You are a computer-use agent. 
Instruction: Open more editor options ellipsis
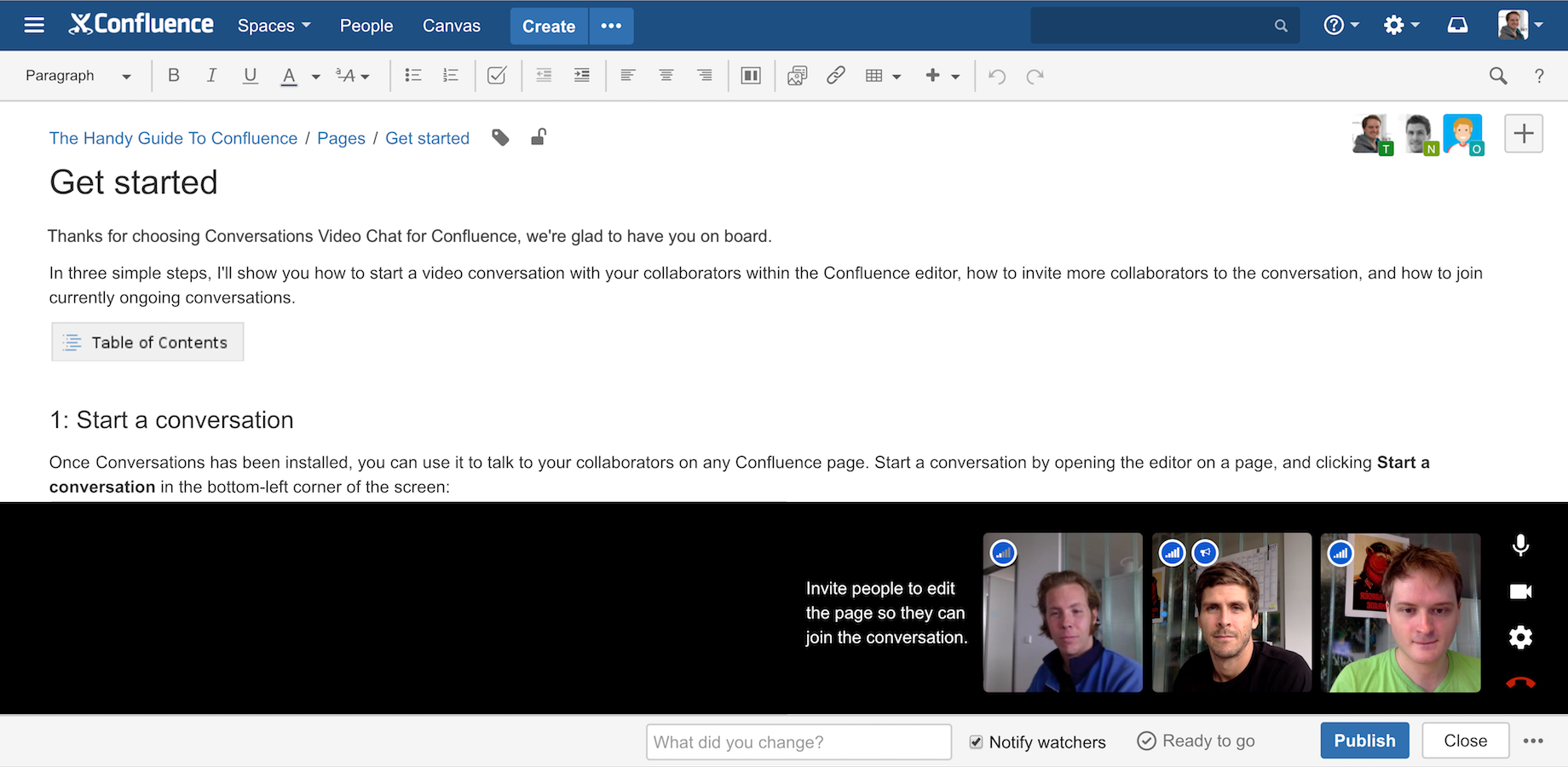tap(1533, 741)
